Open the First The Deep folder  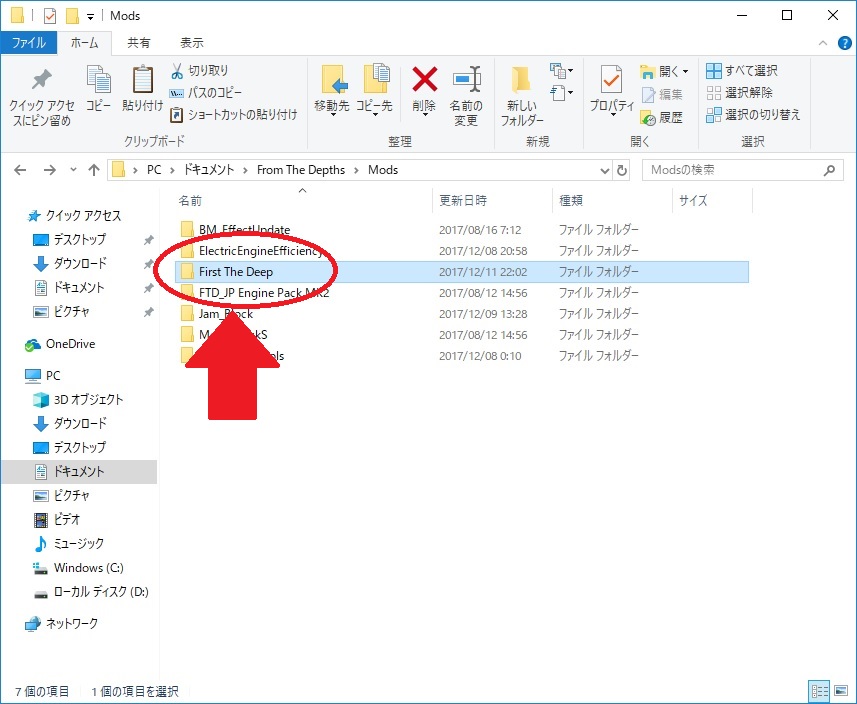click(236, 272)
